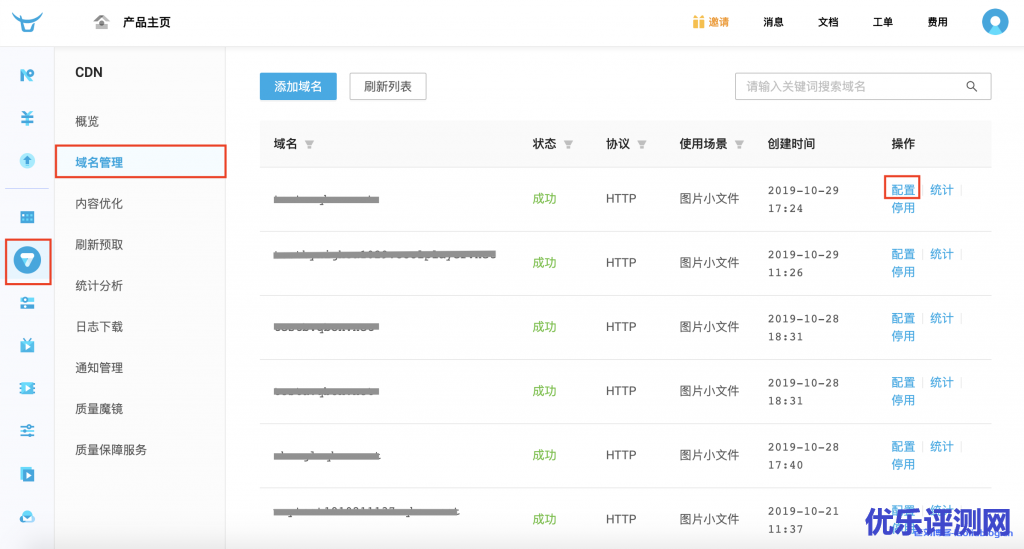This screenshot has height=549, width=1024.
Task: Select the CDN funnel sidebar icon
Action: [x=27, y=260]
